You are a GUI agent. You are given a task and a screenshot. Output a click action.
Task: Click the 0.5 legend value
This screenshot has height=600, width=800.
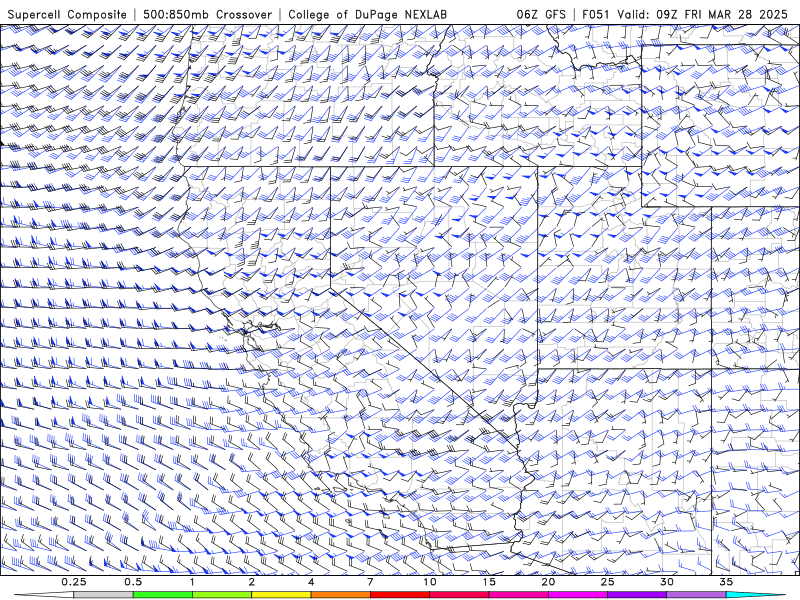pos(133,582)
